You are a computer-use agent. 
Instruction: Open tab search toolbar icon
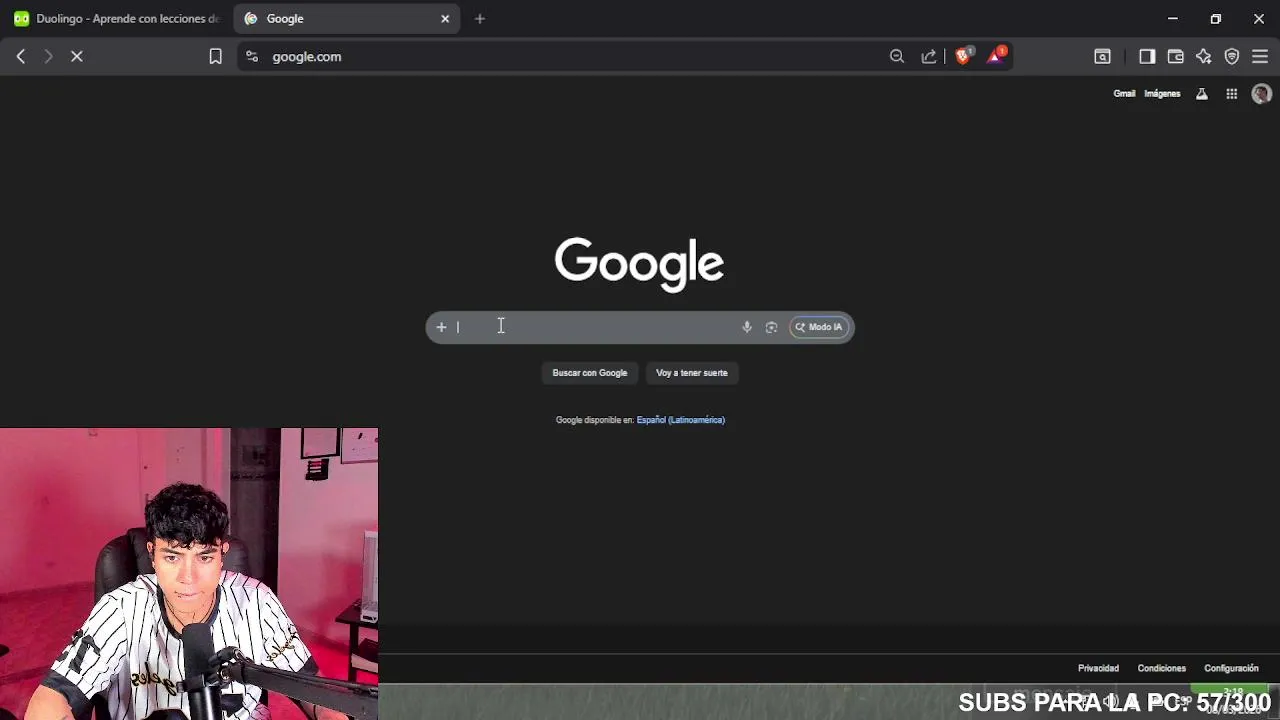tap(1102, 57)
